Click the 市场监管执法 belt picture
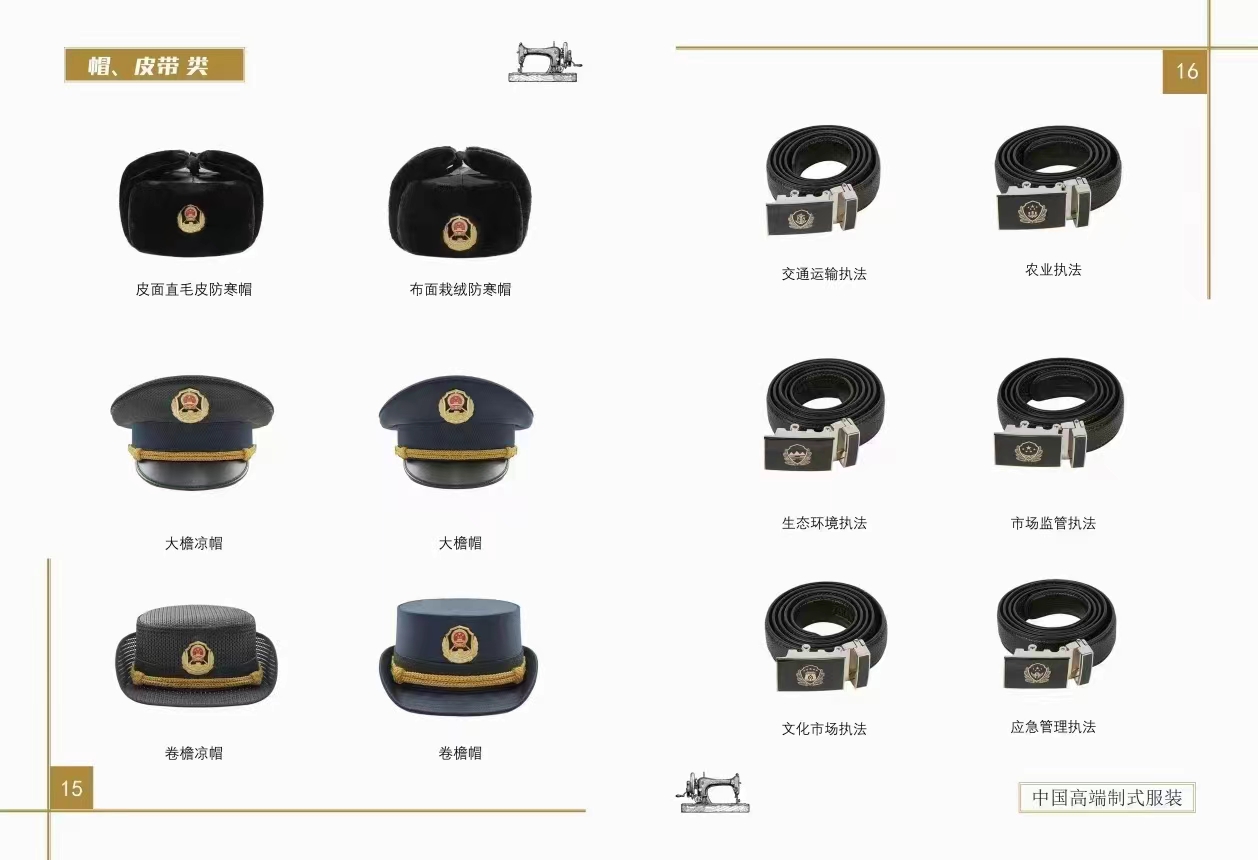Screen dimensions: 1258x860 [x=1059, y=414]
